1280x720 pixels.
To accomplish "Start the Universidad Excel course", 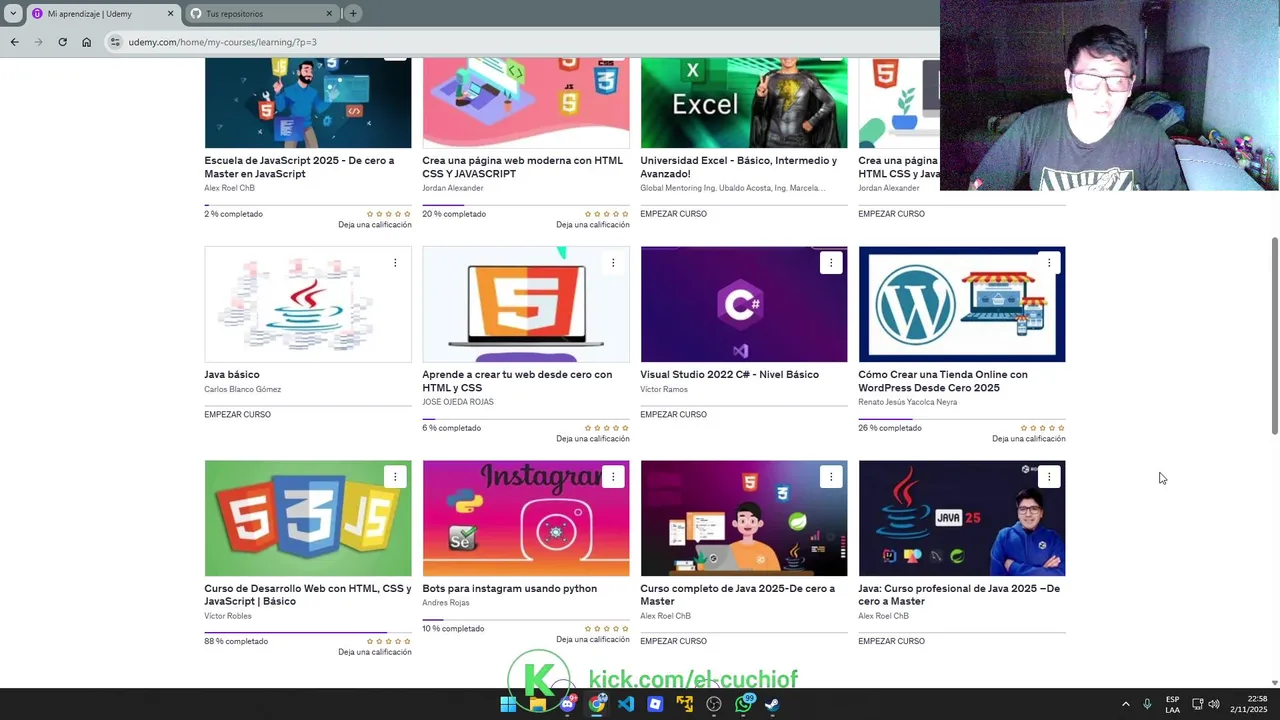I will pyautogui.click(x=673, y=214).
